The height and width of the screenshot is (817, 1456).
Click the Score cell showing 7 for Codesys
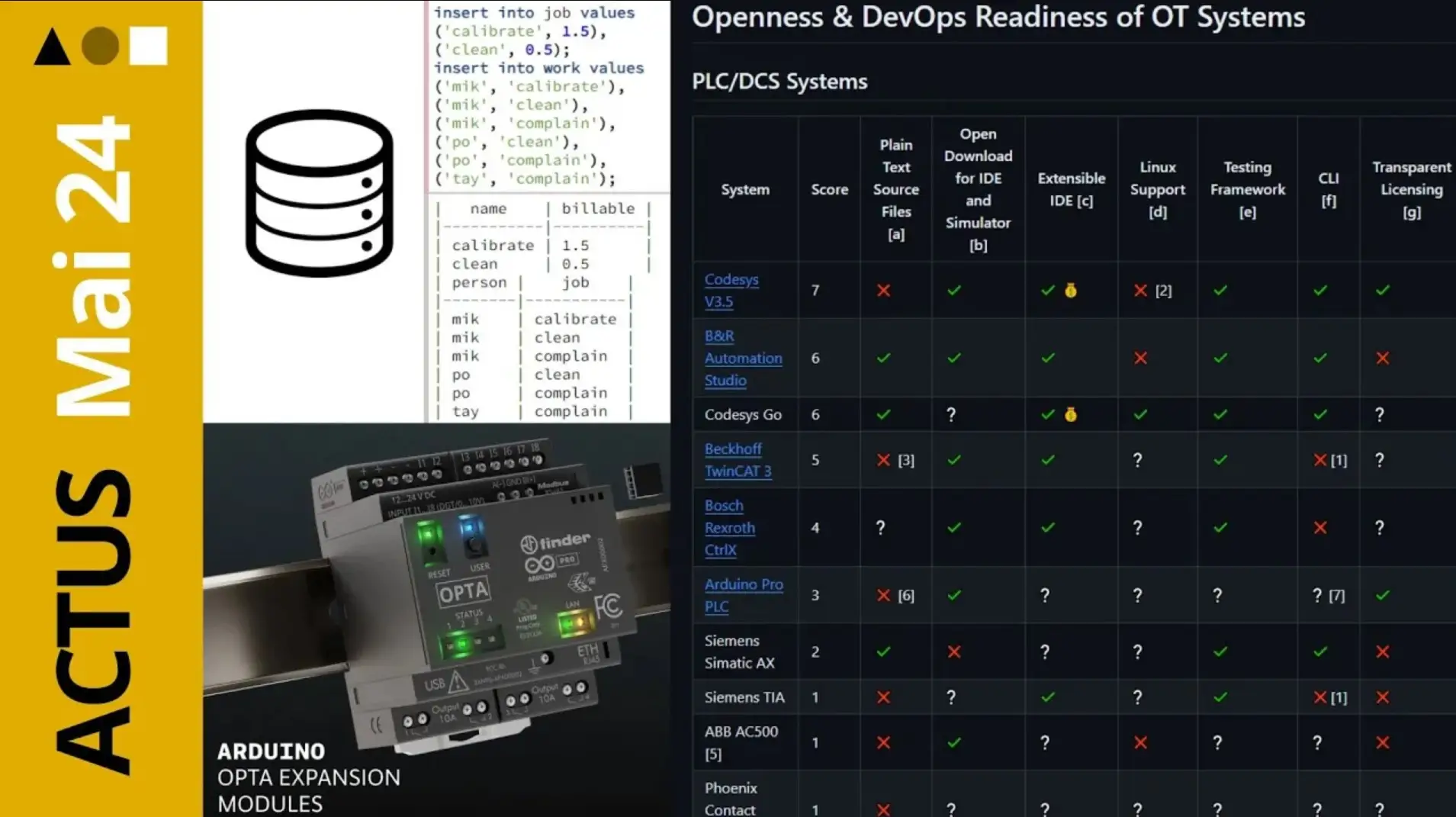point(815,291)
